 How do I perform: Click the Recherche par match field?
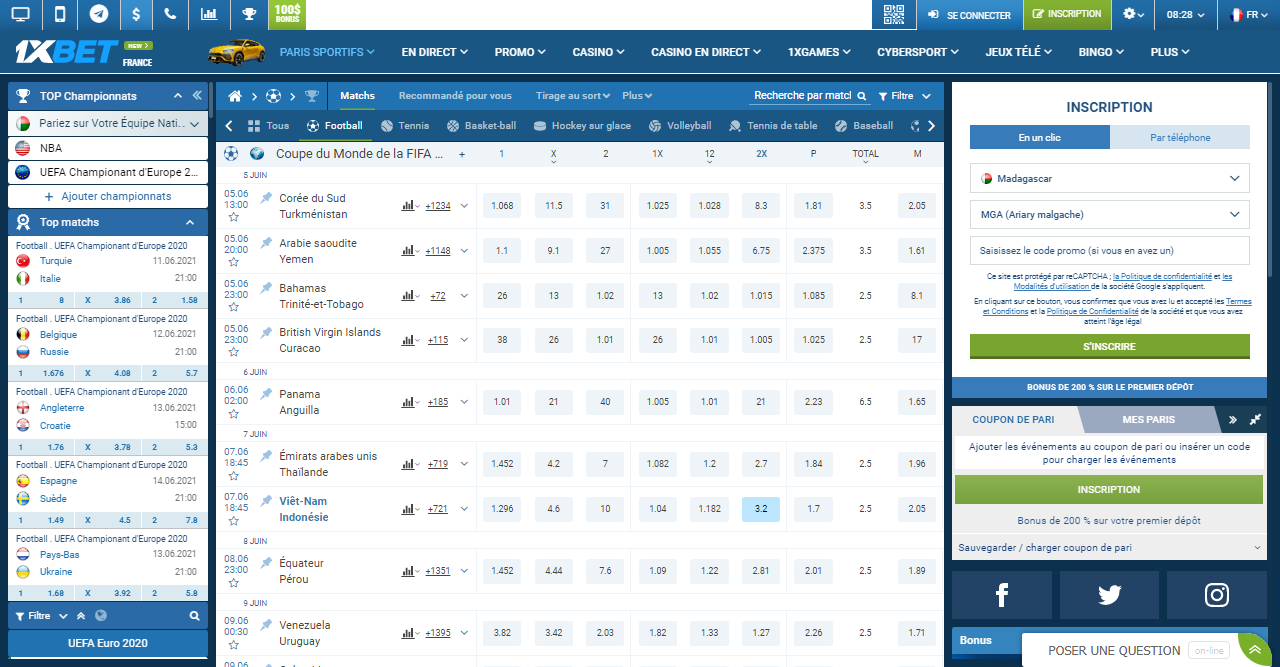pyautogui.click(x=803, y=96)
